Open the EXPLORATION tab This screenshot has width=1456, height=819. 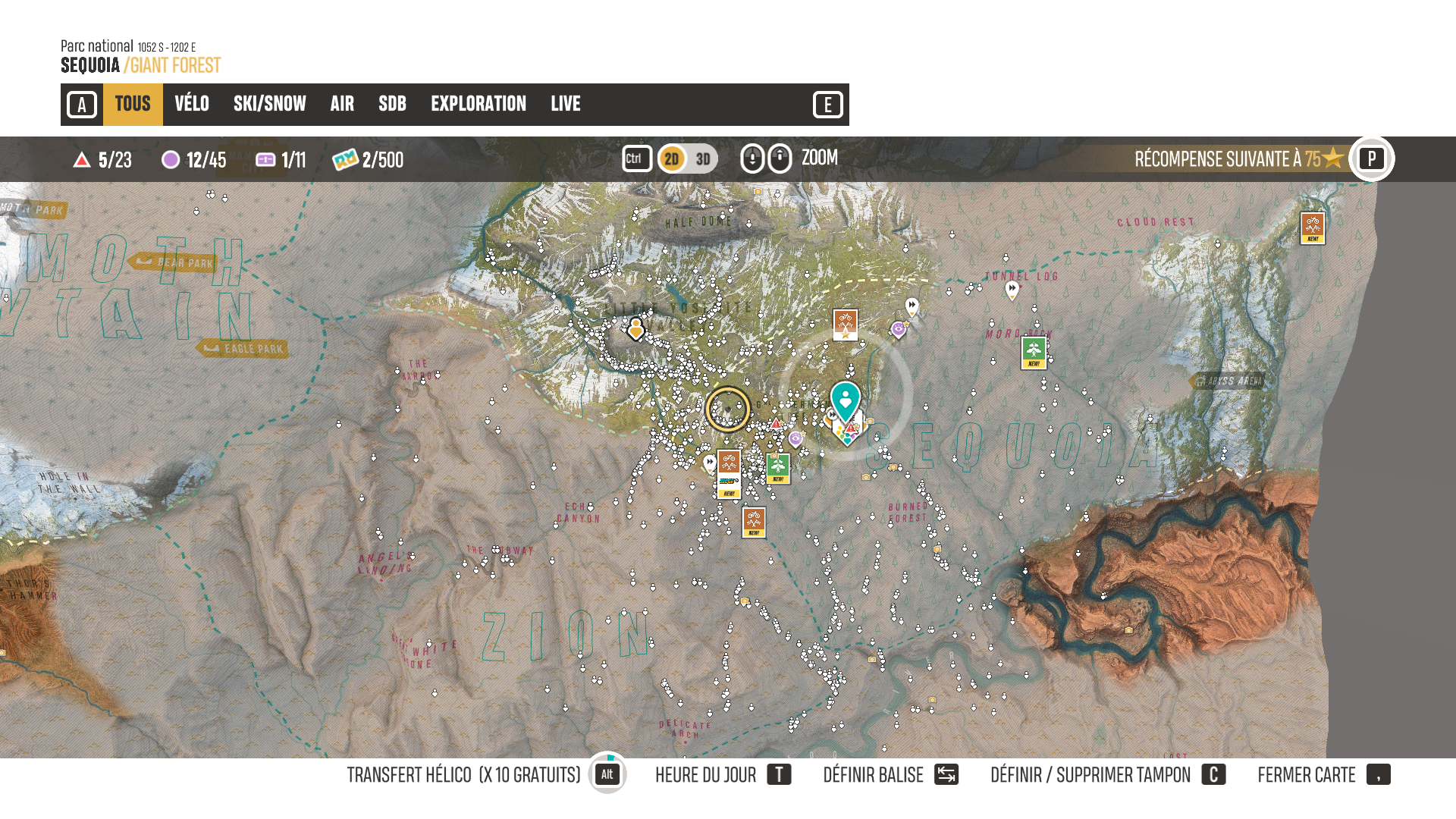pos(479,104)
